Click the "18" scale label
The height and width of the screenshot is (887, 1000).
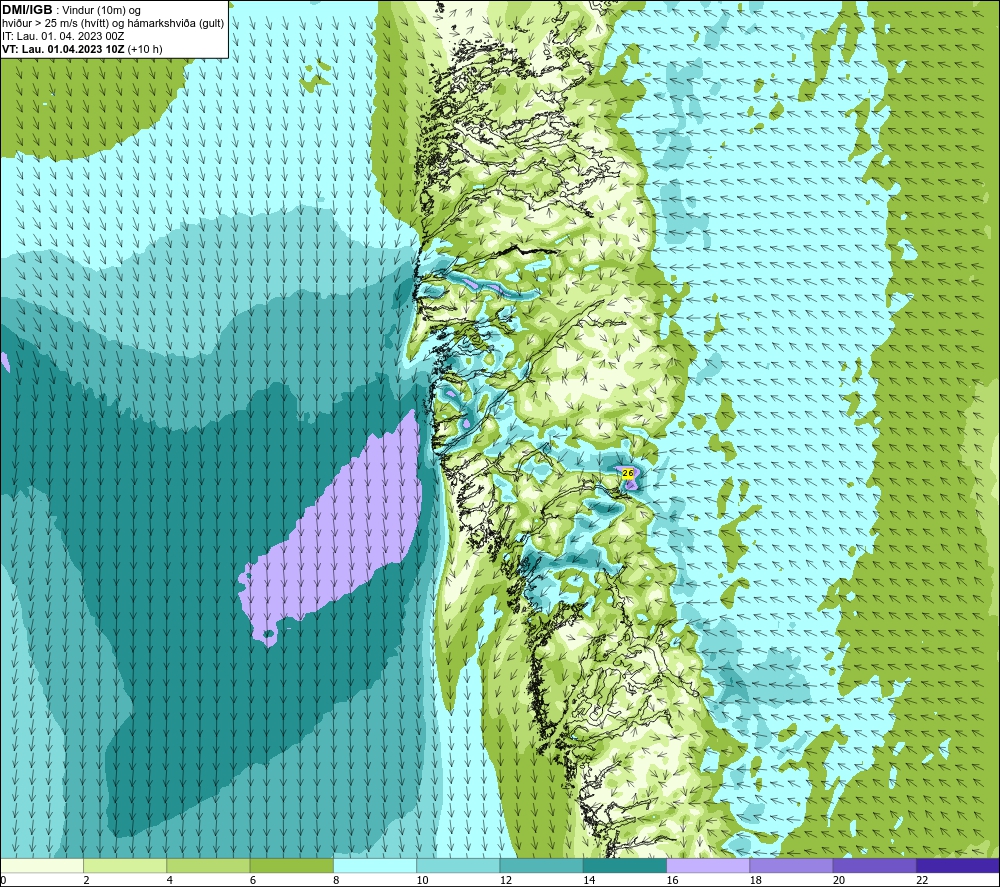tap(756, 880)
